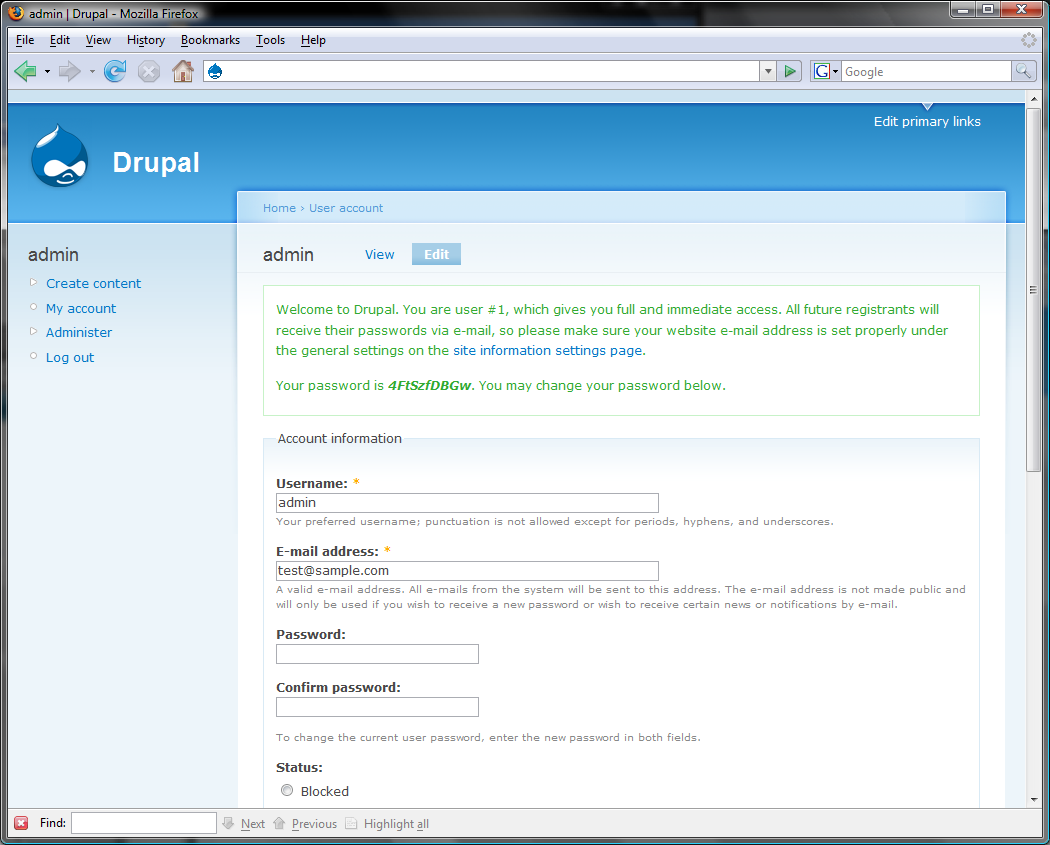
Task: Click the green Back arrow button
Action: (25, 71)
